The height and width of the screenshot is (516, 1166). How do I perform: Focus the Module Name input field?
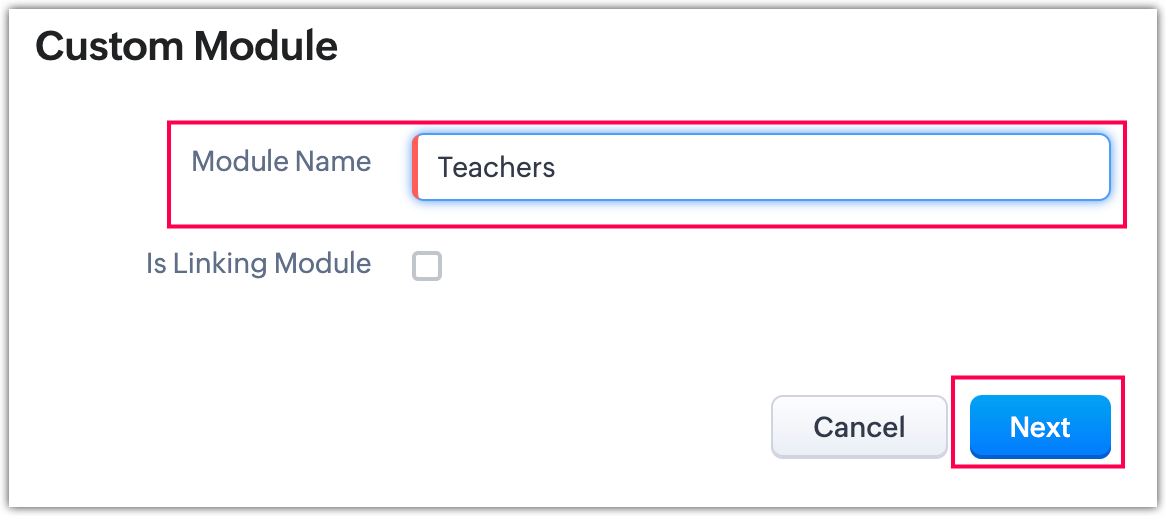tap(760, 167)
